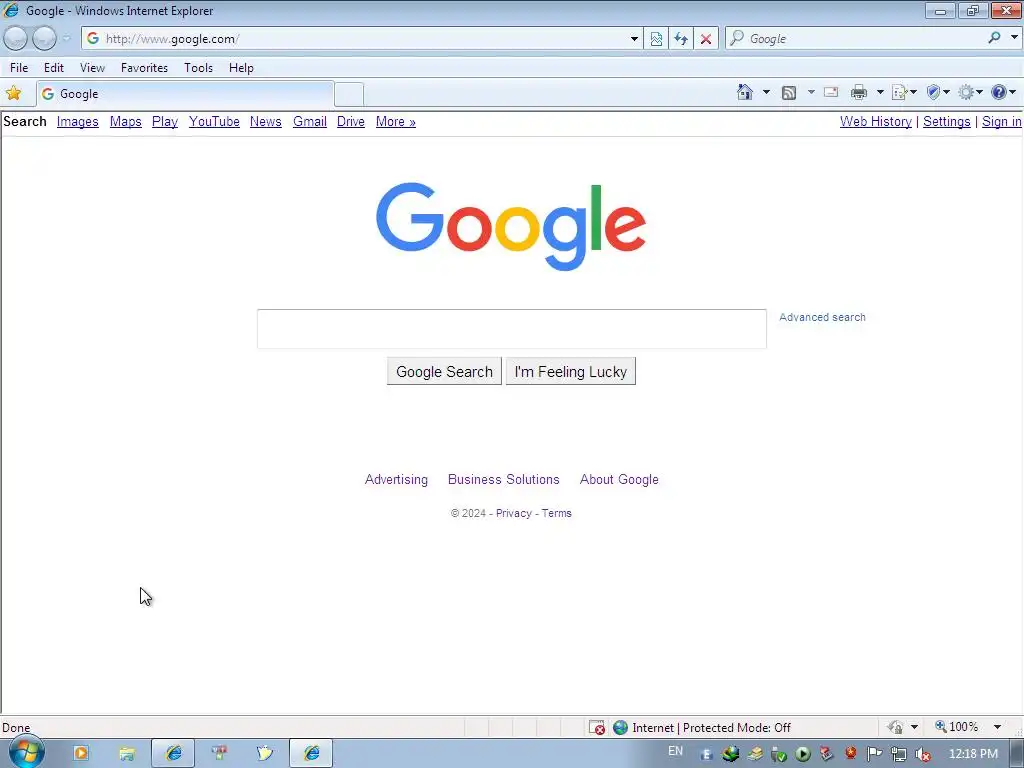The height and width of the screenshot is (768, 1024).
Task: Open the Windows Explorer folder taskbar icon
Action: point(127,753)
